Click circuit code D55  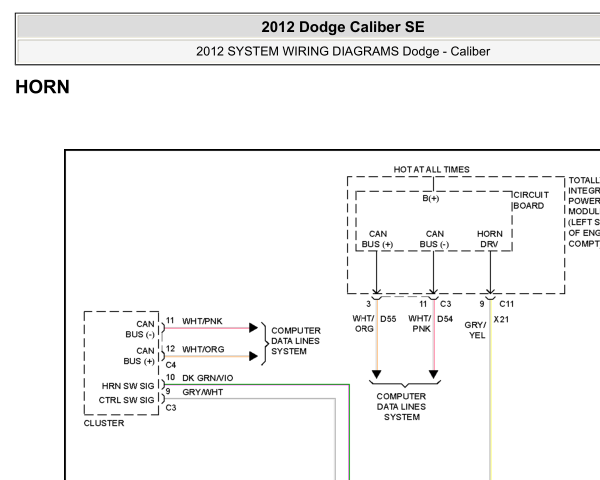(x=388, y=319)
